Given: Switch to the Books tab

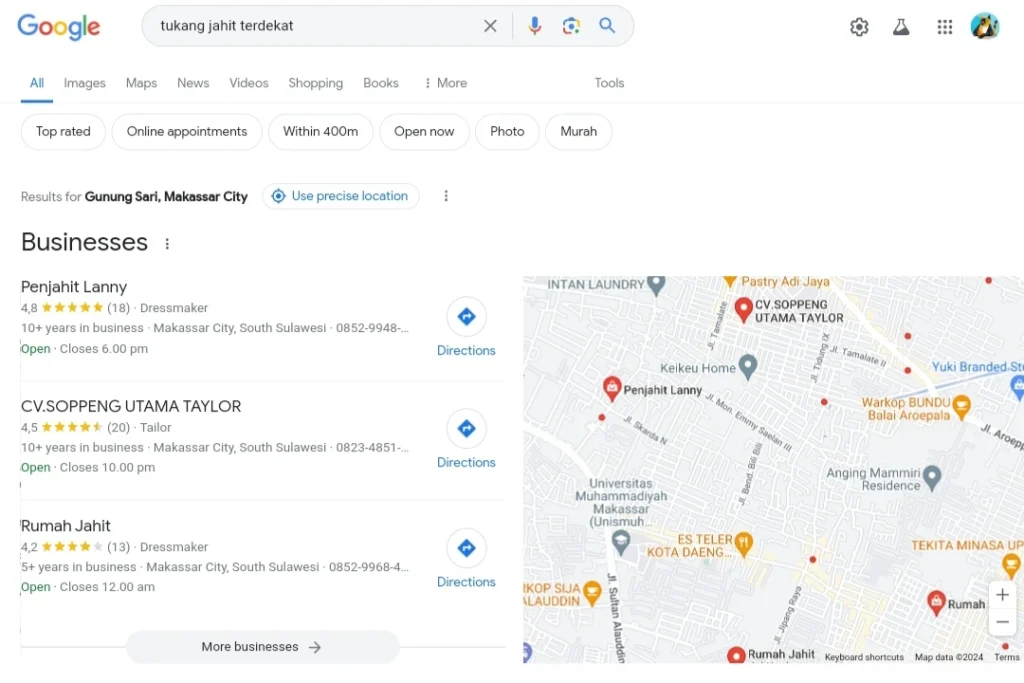Looking at the screenshot, I should coord(381,83).
